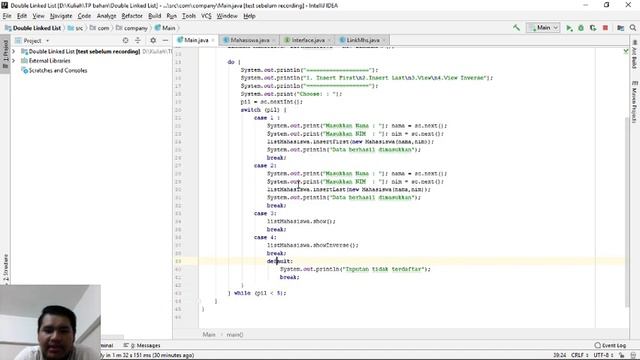
Task: Close the Main.java tab
Action: tap(213, 40)
